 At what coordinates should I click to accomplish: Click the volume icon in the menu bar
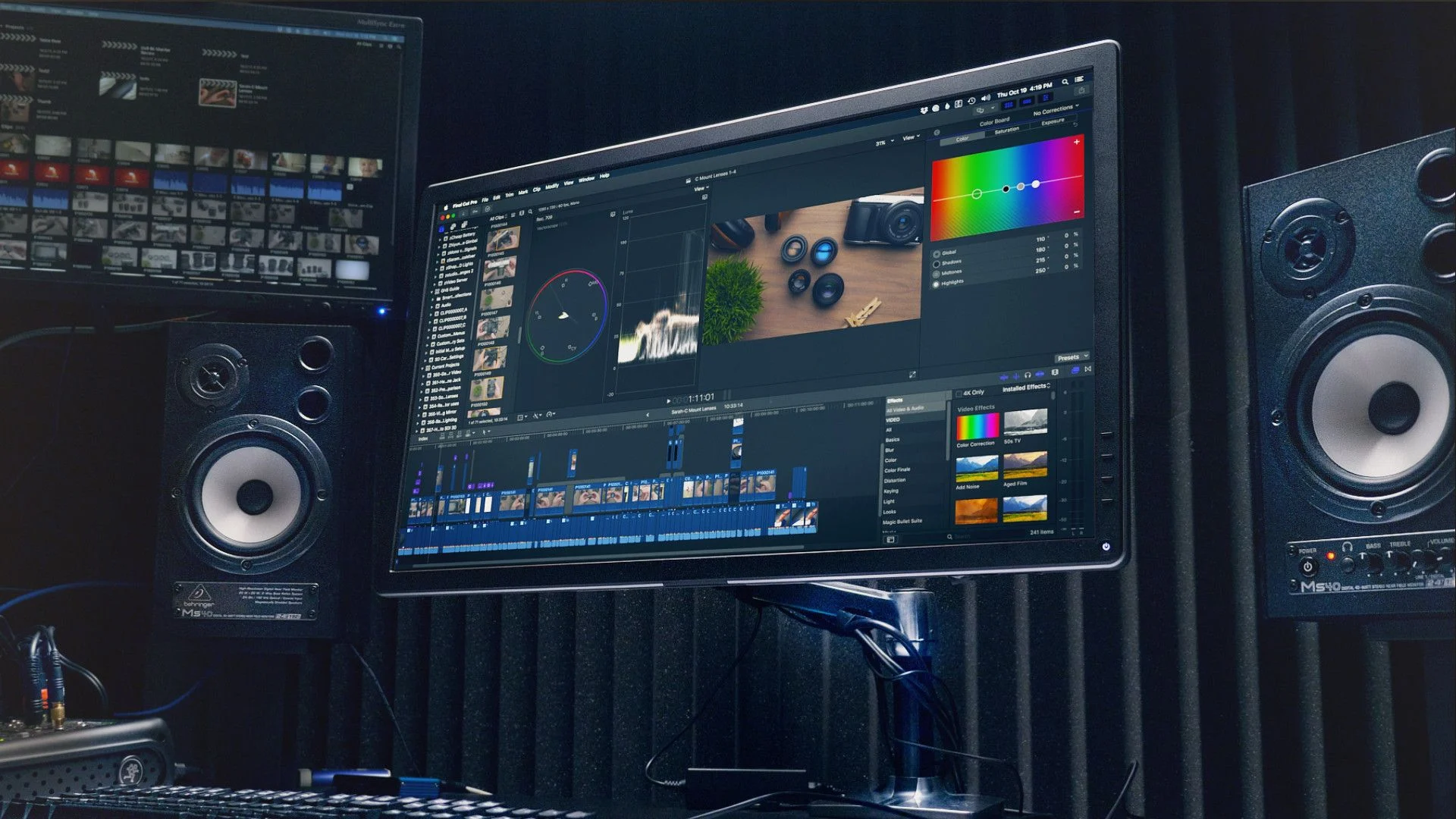(986, 98)
